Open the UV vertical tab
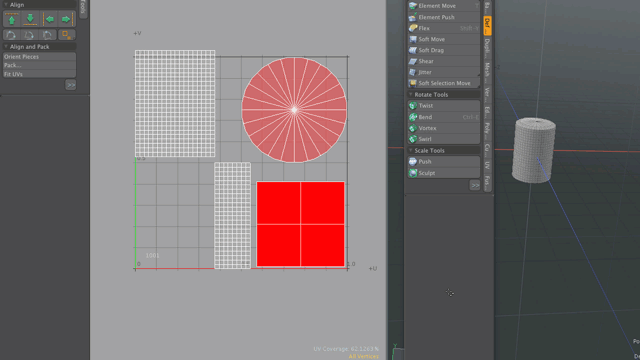The image size is (640, 360). [x=487, y=165]
